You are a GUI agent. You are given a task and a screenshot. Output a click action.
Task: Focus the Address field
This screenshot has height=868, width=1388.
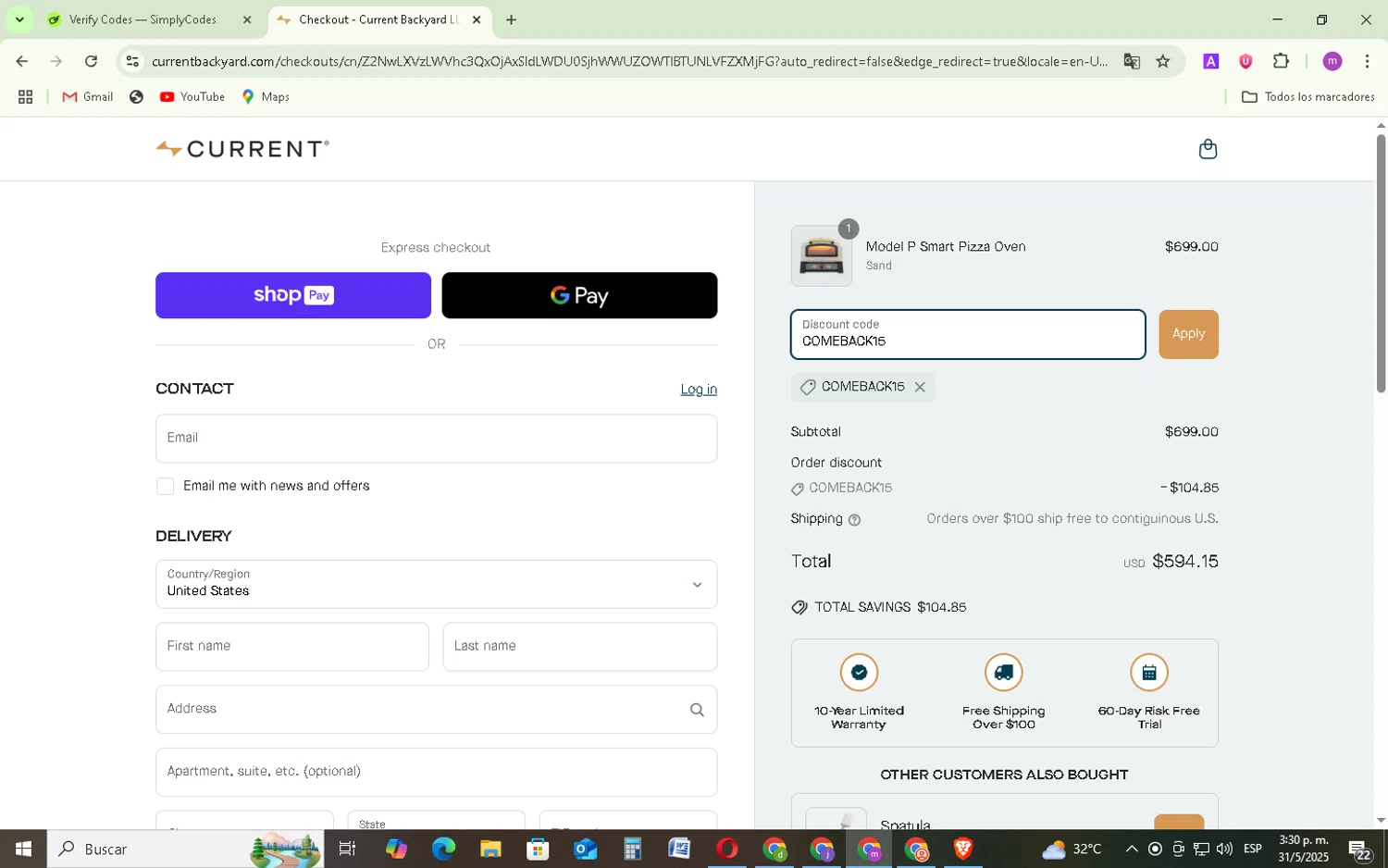[436, 710]
